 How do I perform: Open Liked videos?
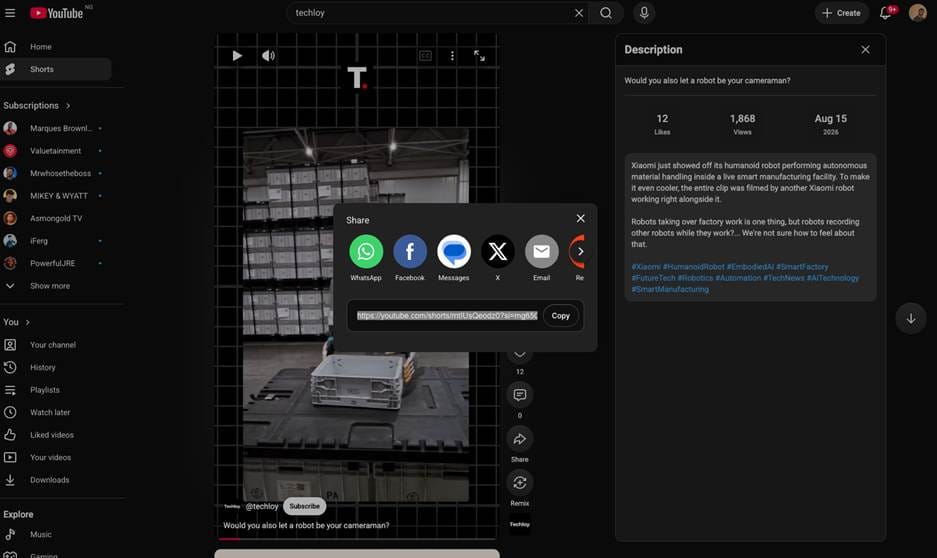[x=56, y=435]
